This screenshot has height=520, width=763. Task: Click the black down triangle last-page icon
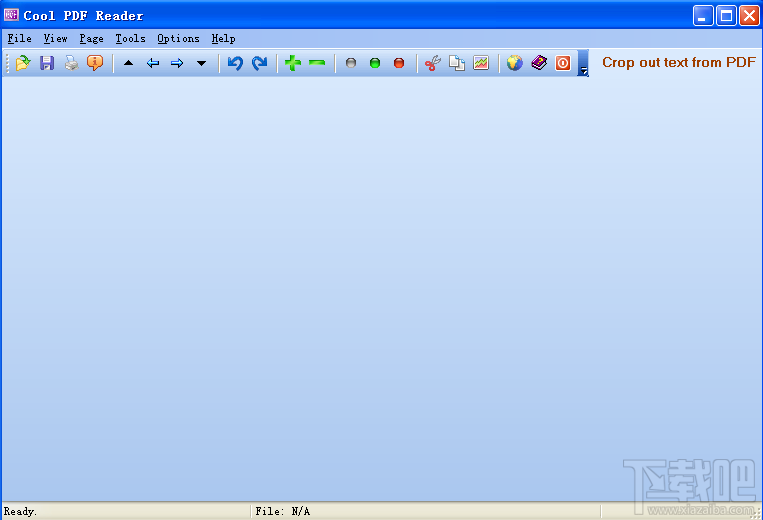(x=201, y=63)
